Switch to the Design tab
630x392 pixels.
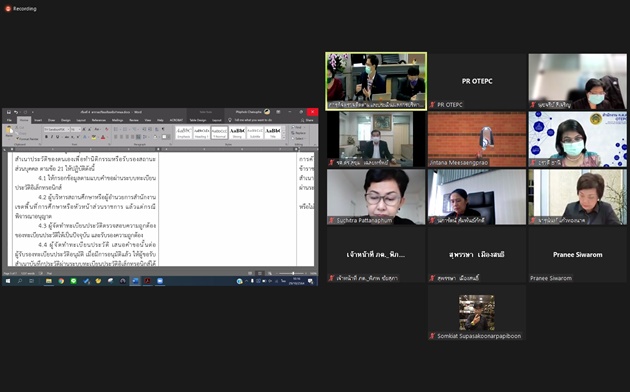(65, 120)
